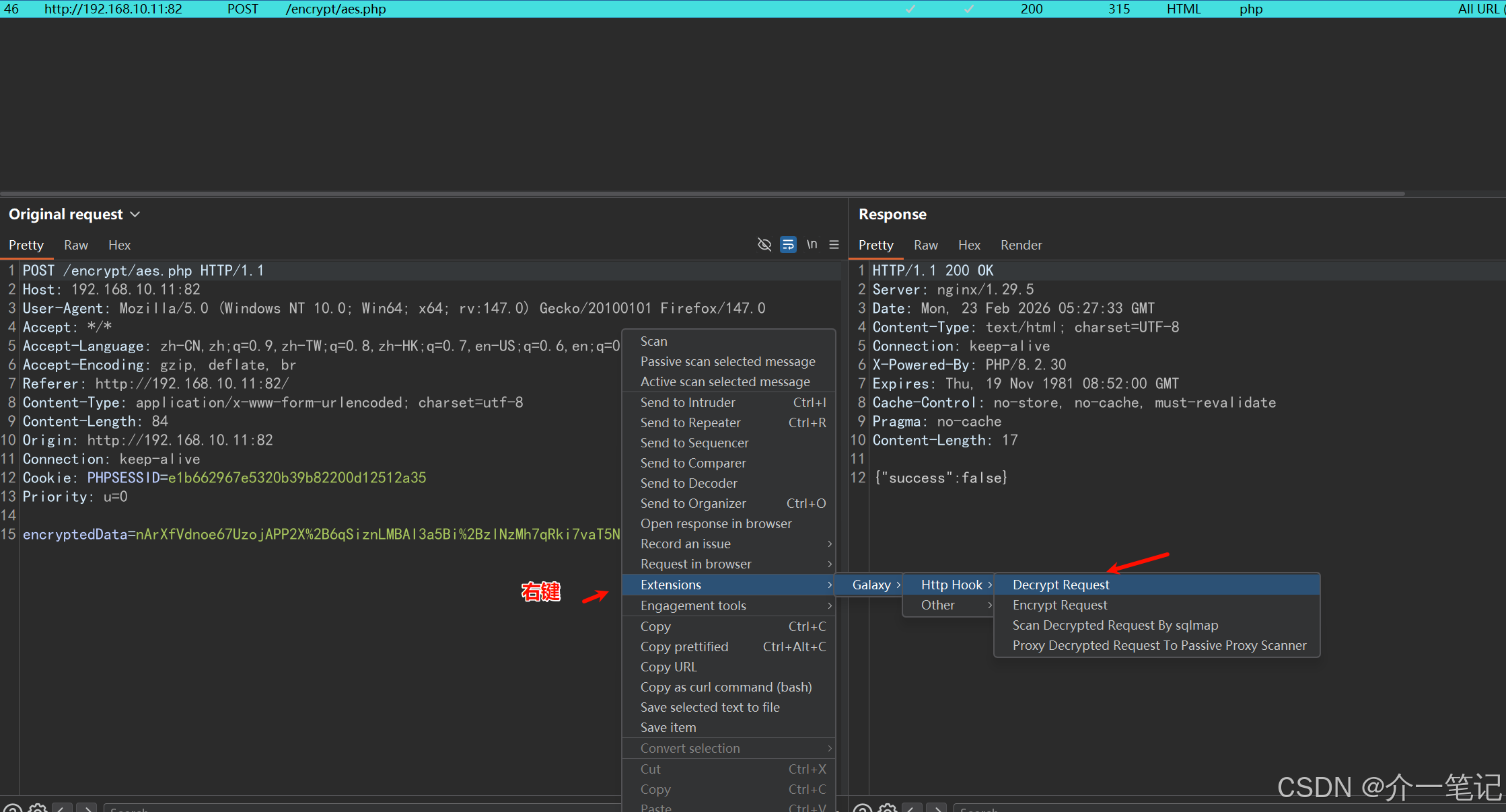This screenshot has width=1506, height=812.
Task: Click Scan Decrypted Request By sqlmap
Action: (x=1115, y=625)
